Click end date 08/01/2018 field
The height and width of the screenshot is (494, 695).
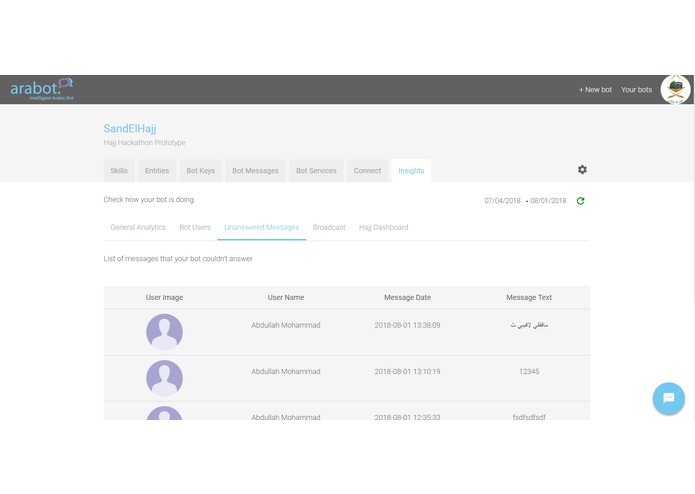point(548,201)
